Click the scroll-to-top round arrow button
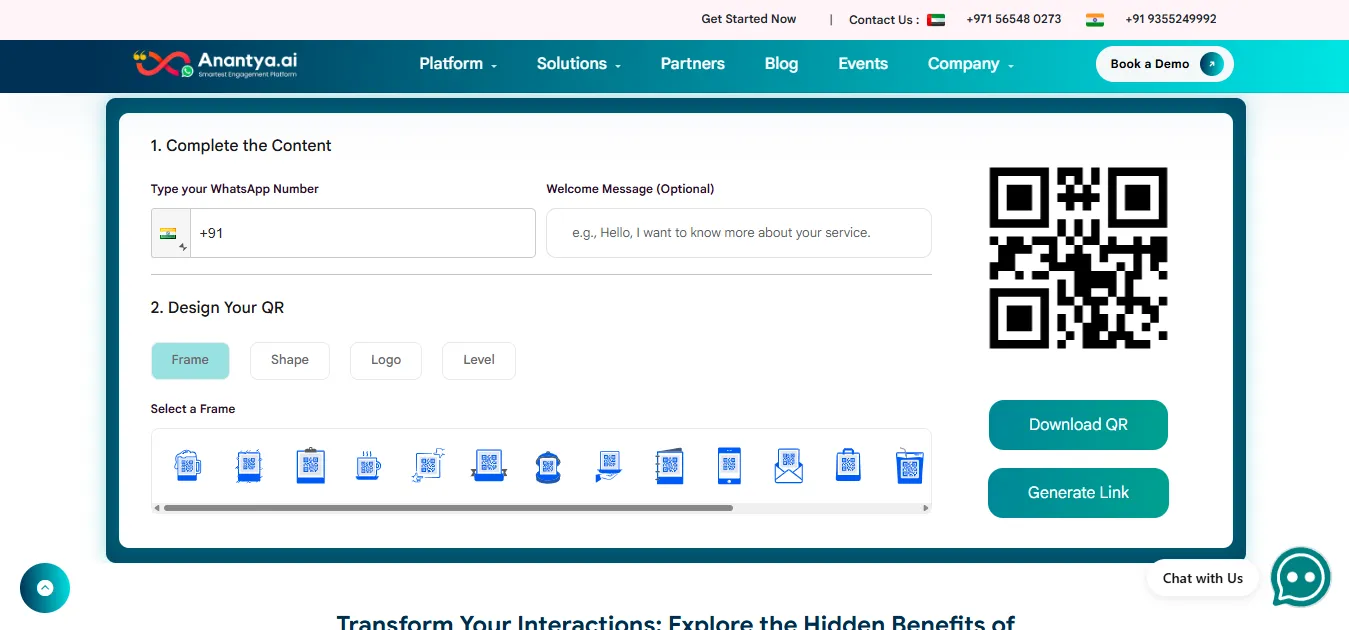Viewport: 1349px width, 630px height. click(x=45, y=588)
